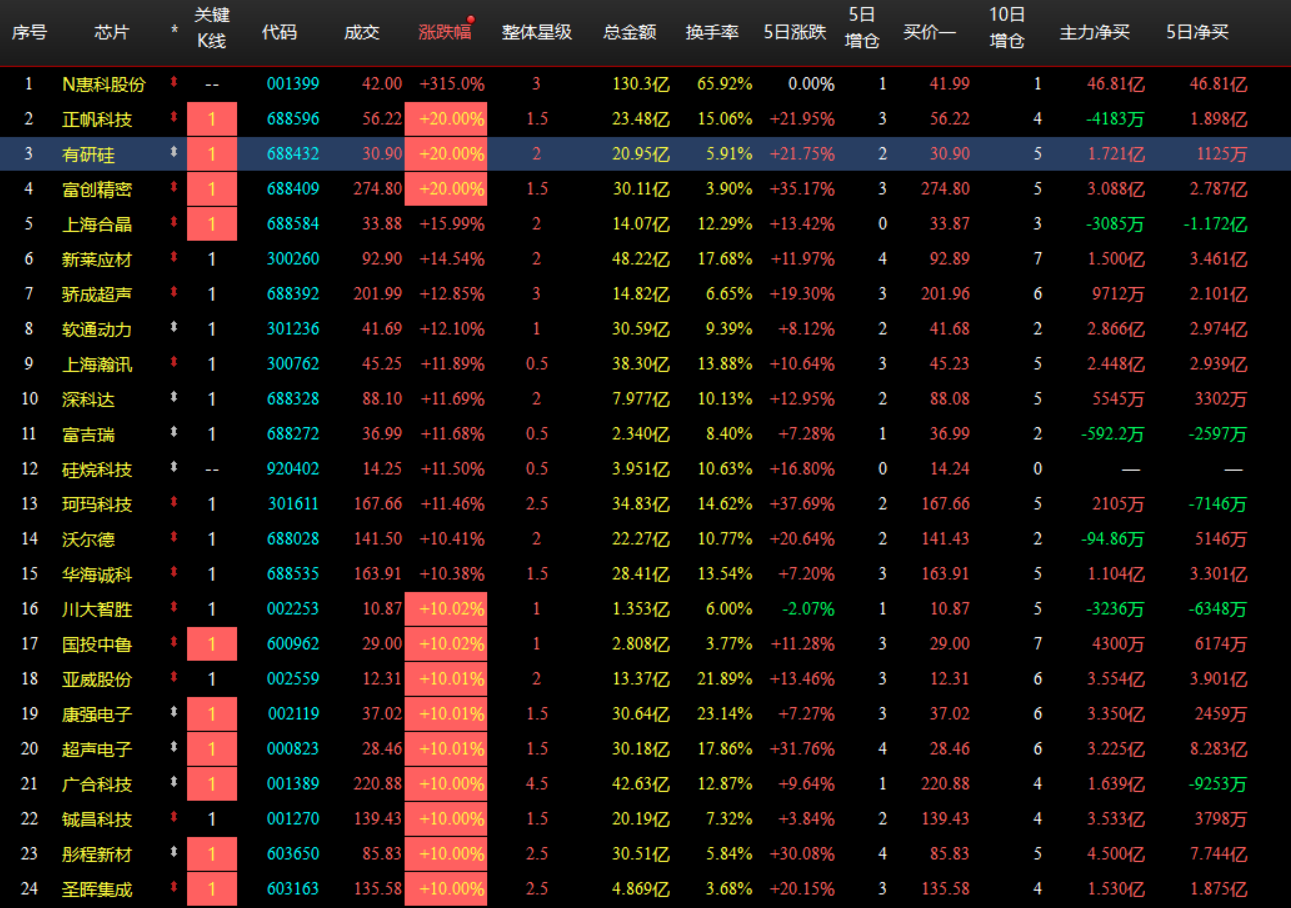Click the stock name 广合科技
Image resolution: width=1291 pixels, height=908 pixels.
click(x=97, y=784)
